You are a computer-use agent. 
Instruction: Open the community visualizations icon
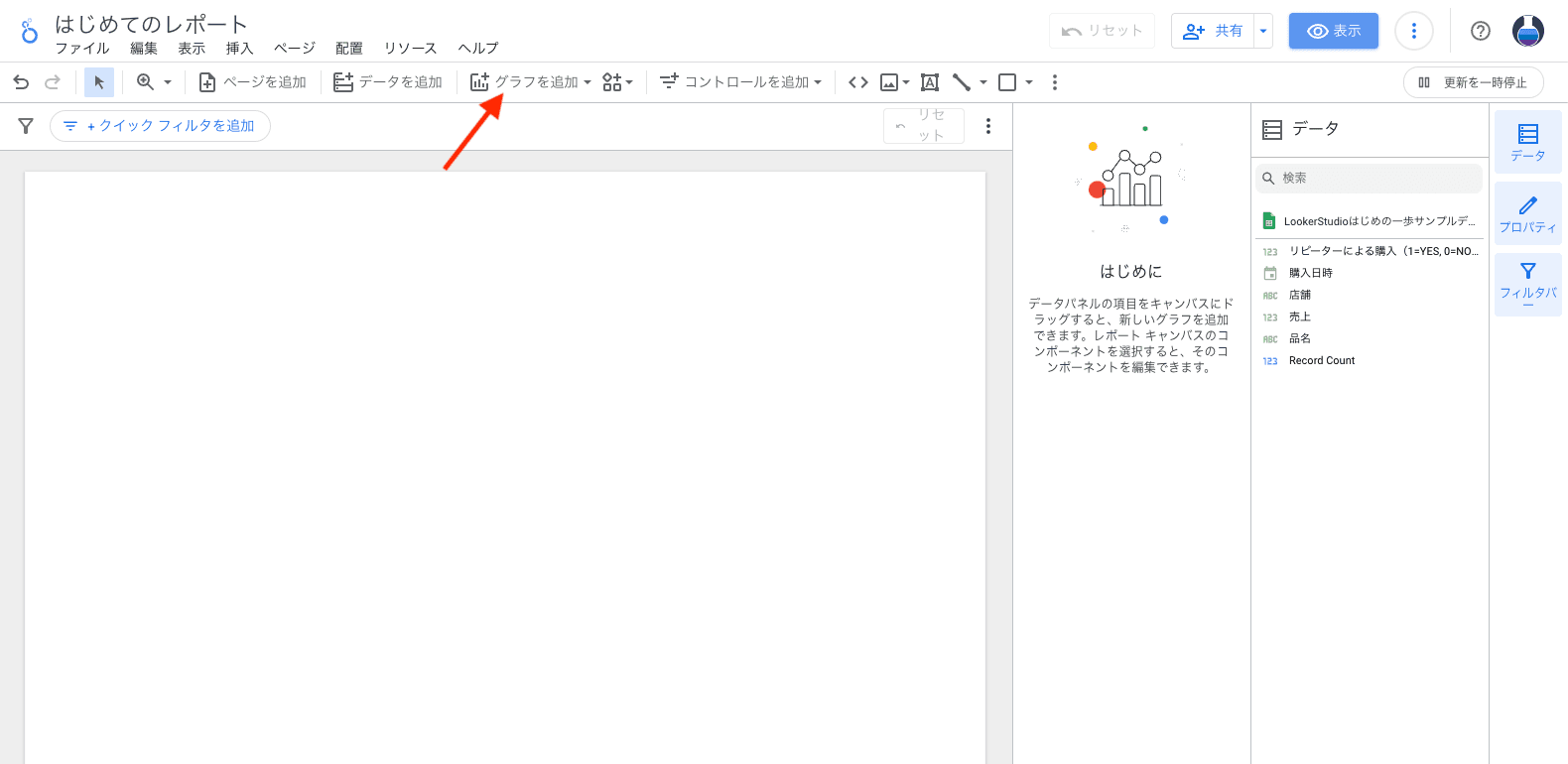616,82
